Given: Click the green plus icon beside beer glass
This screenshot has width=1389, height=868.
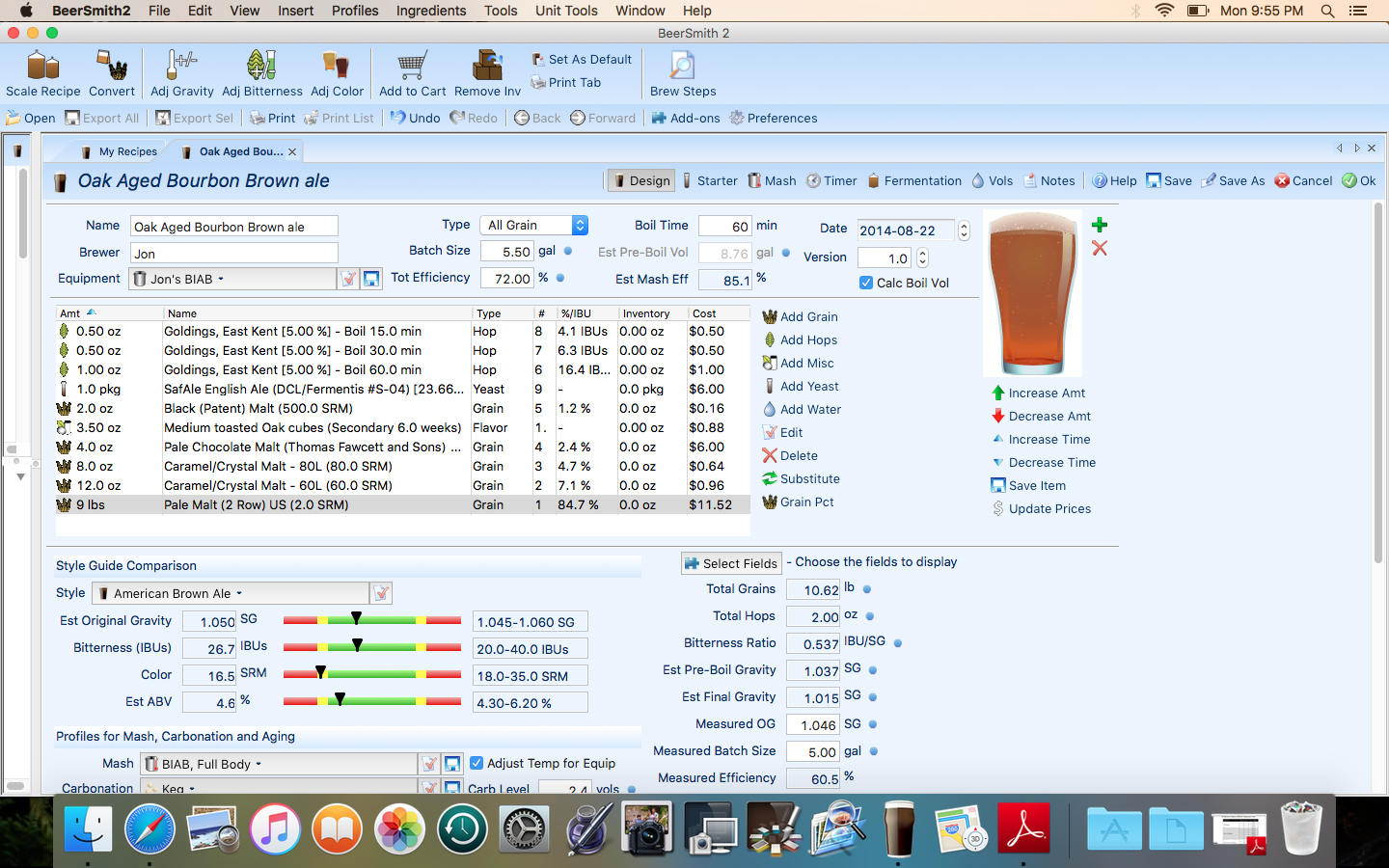Looking at the screenshot, I should 1099,225.
